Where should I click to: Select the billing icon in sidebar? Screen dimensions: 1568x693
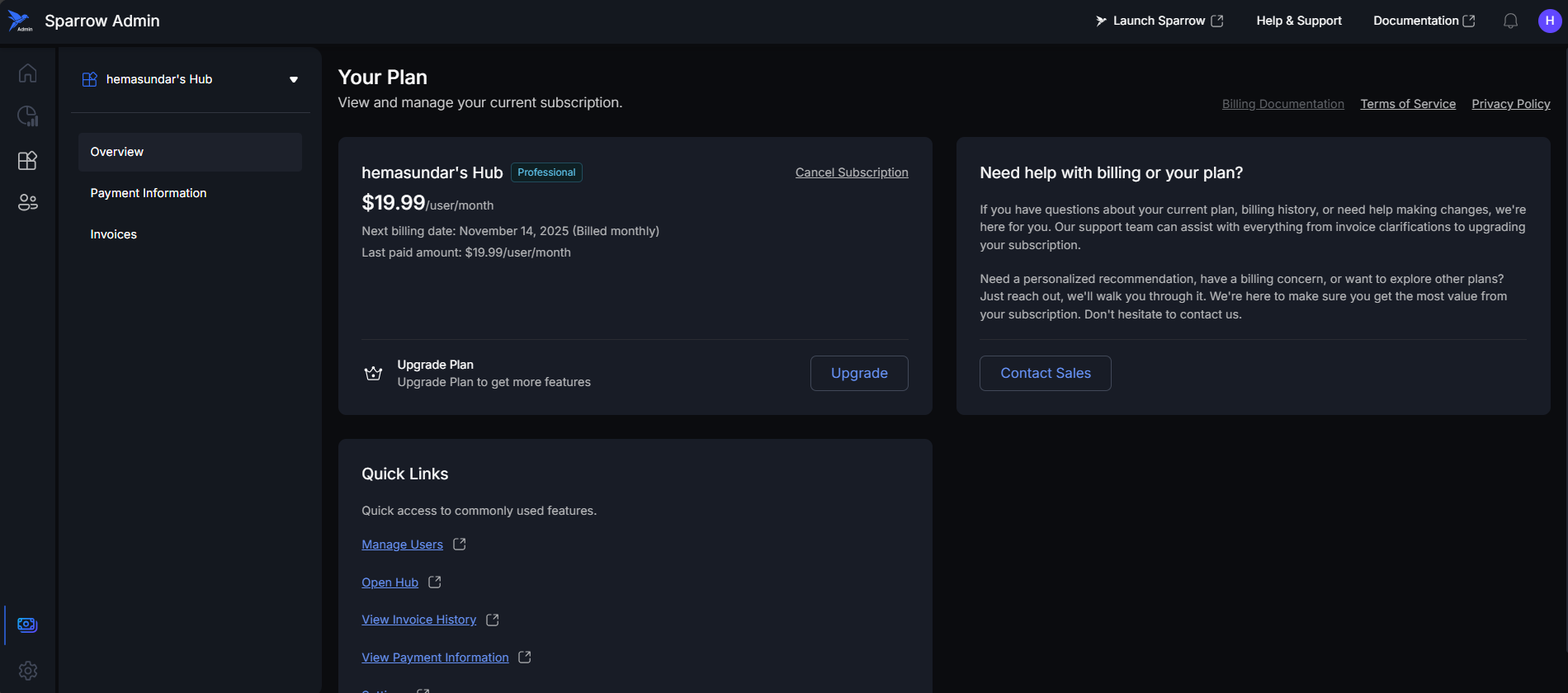click(x=27, y=625)
